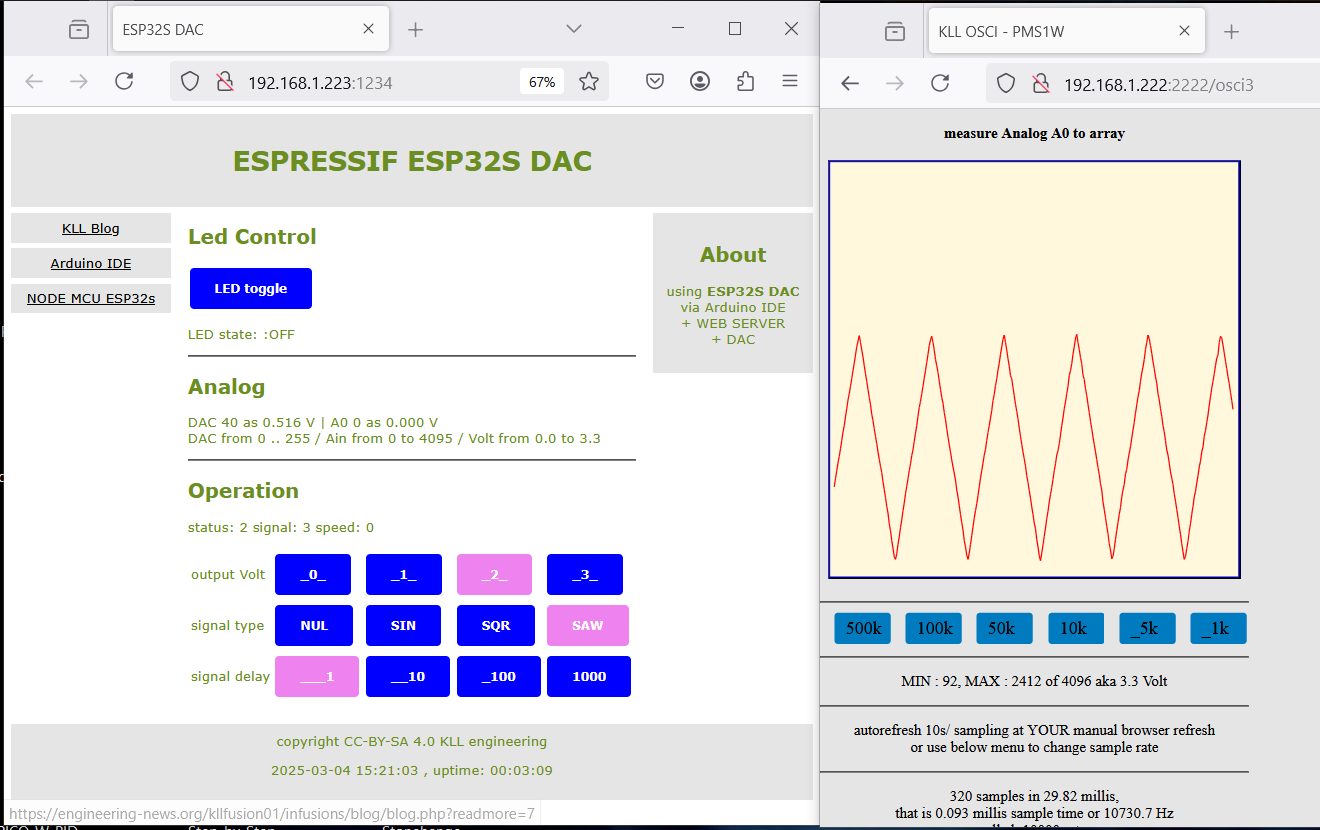The width and height of the screenshot is (1320, 830).
Task: Close the KLL OSCI - PMS1W tab
Action: click(x=1184, y=31)
